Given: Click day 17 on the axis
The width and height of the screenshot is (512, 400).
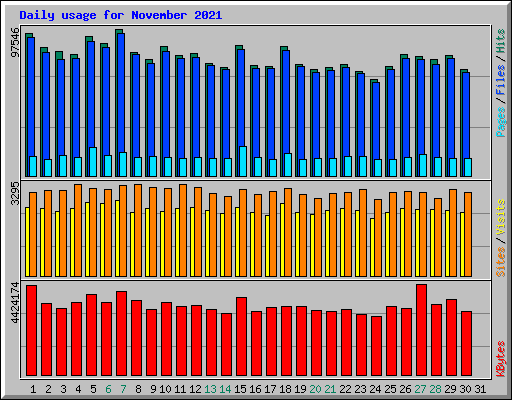Looking at the screenshot, I should coord(270,389).
